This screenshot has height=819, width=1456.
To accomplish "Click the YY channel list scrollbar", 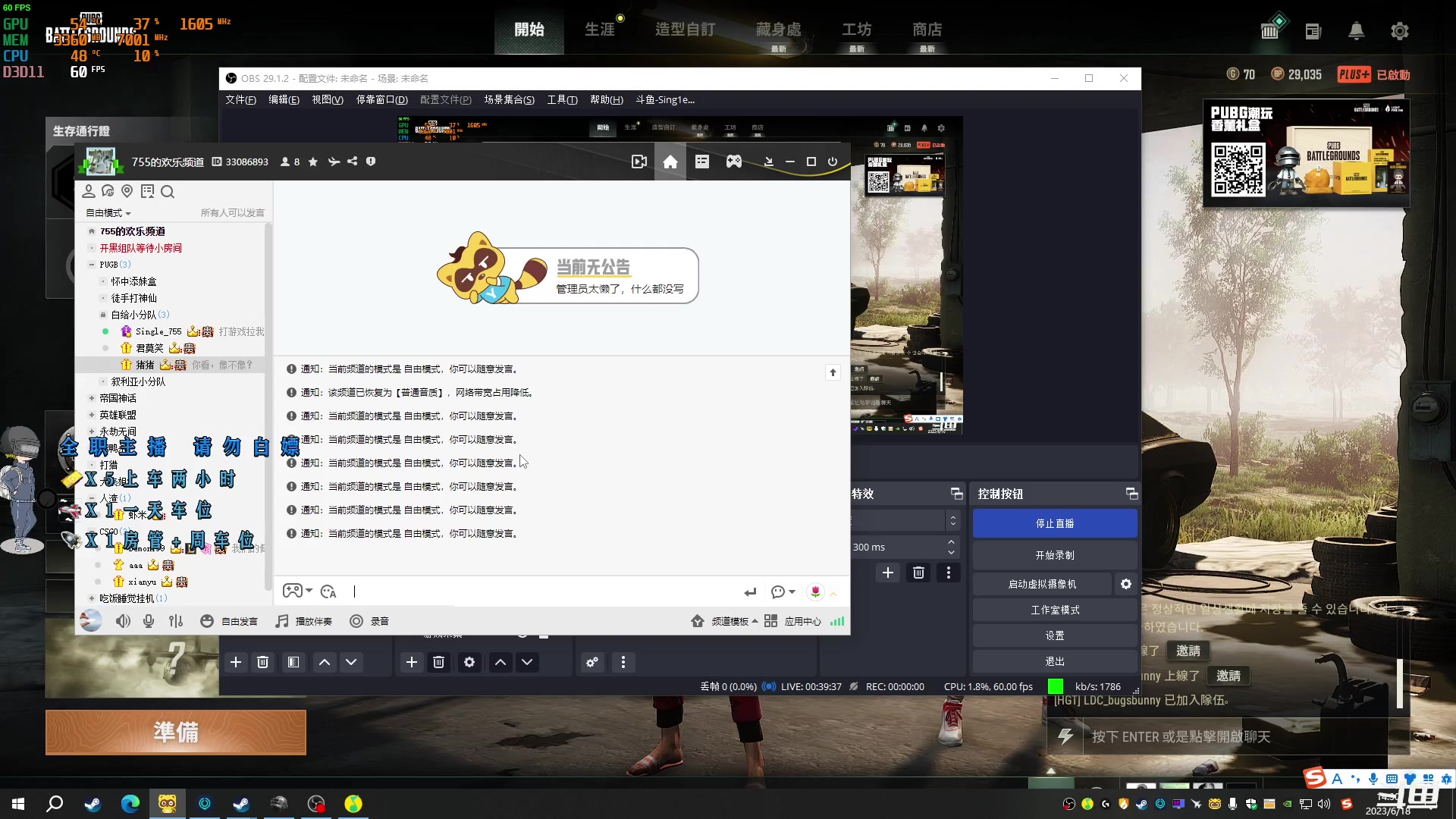I will point(268,406).
